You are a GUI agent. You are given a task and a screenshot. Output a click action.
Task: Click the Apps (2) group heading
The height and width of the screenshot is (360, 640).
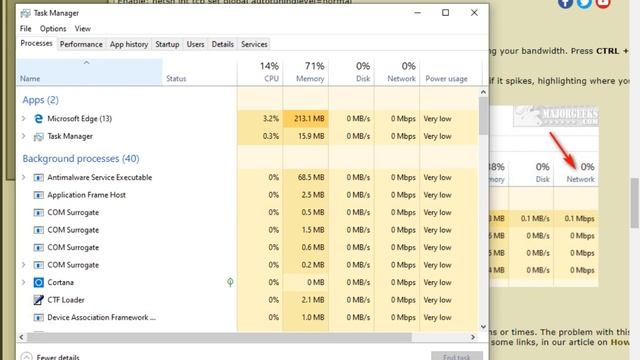pos(40,100)
